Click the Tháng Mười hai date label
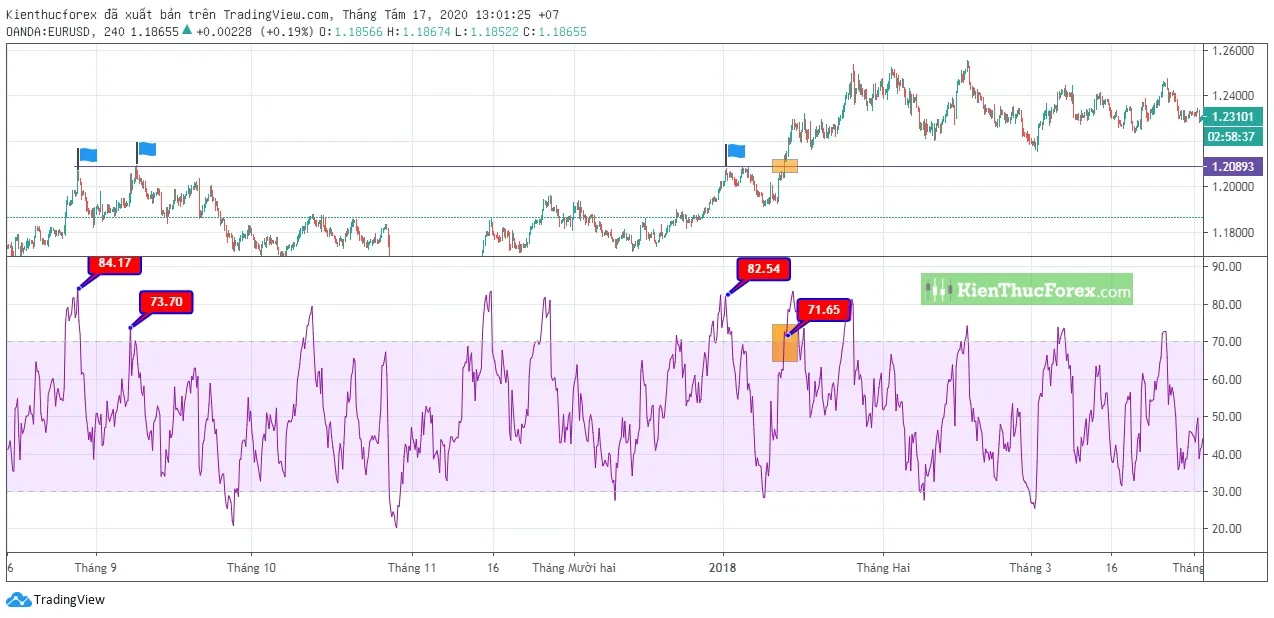 tap(574, 568)
